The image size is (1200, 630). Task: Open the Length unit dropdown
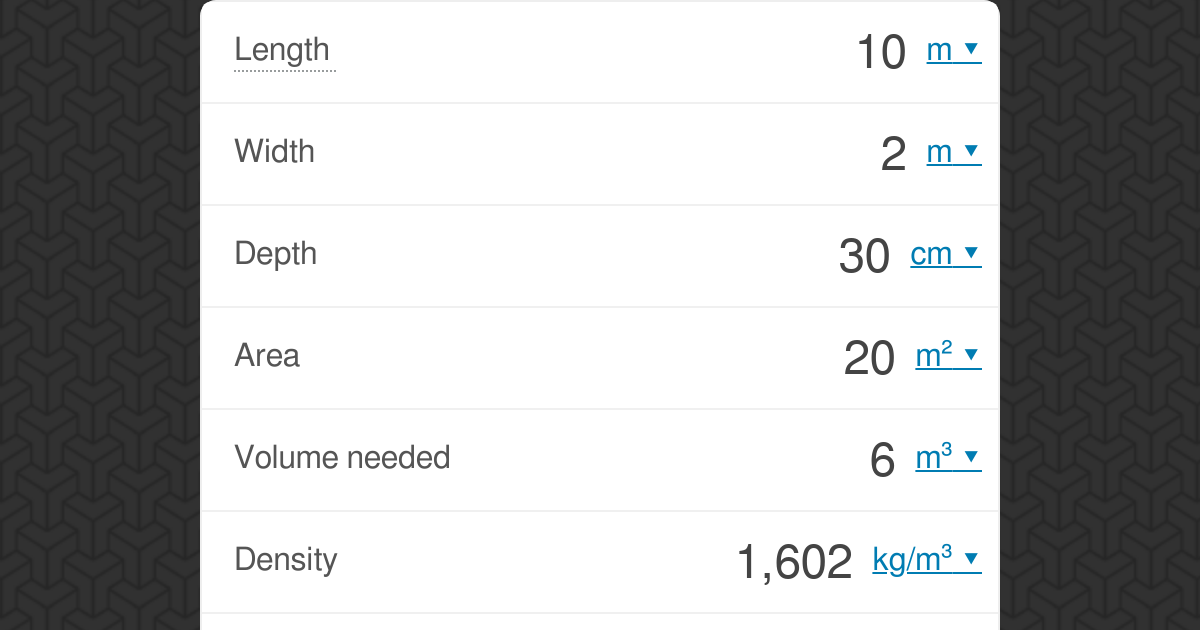[953, 50]
